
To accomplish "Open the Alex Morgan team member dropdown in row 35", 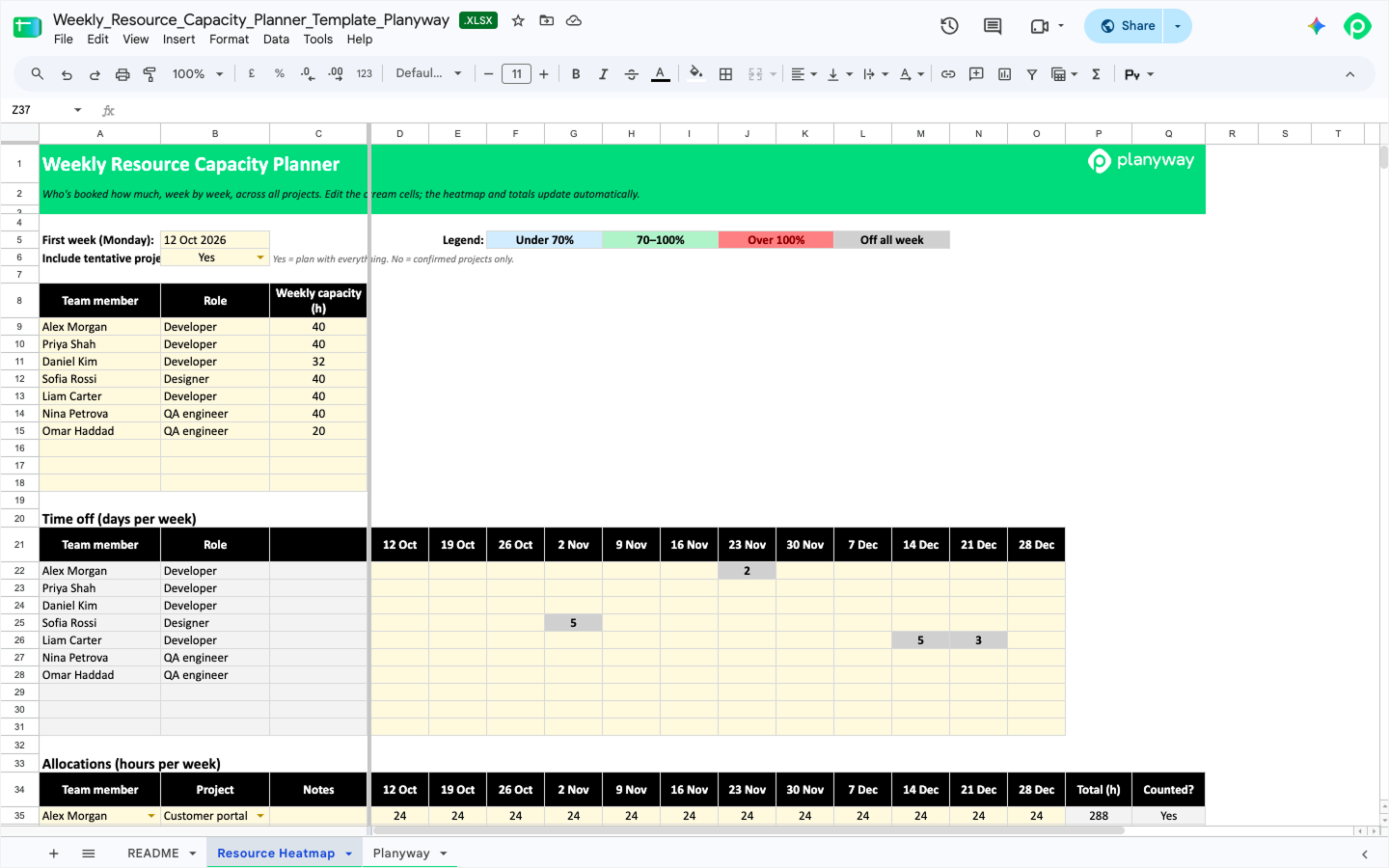I will point(151,816).
